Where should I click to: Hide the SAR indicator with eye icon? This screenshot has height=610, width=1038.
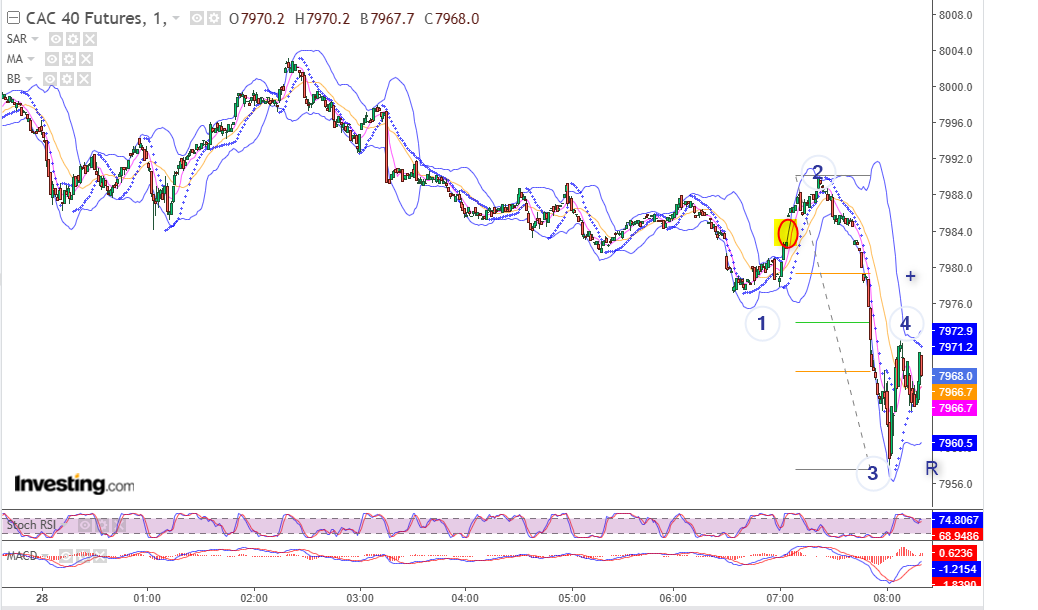coord(56,39)
